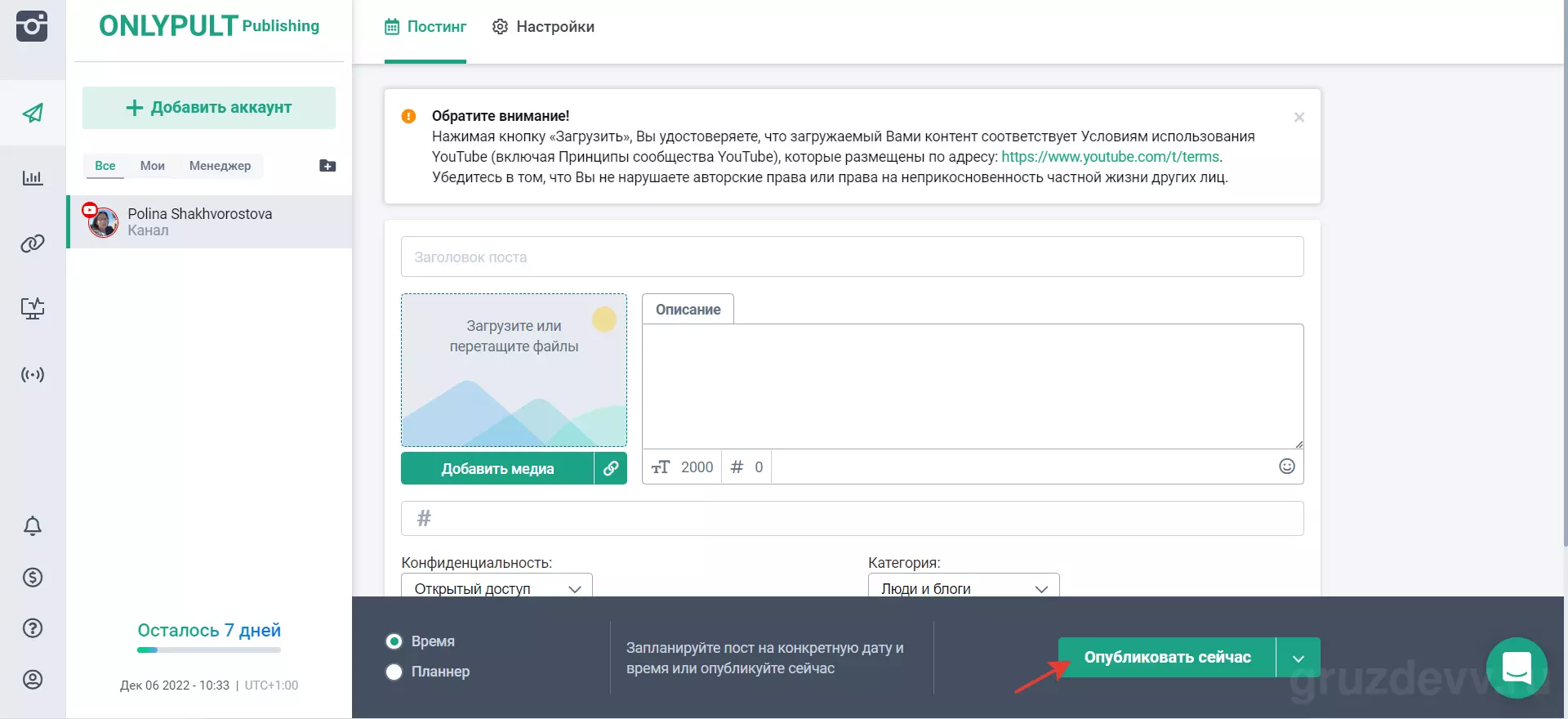Focus the hashtag input field

point(852,518)
